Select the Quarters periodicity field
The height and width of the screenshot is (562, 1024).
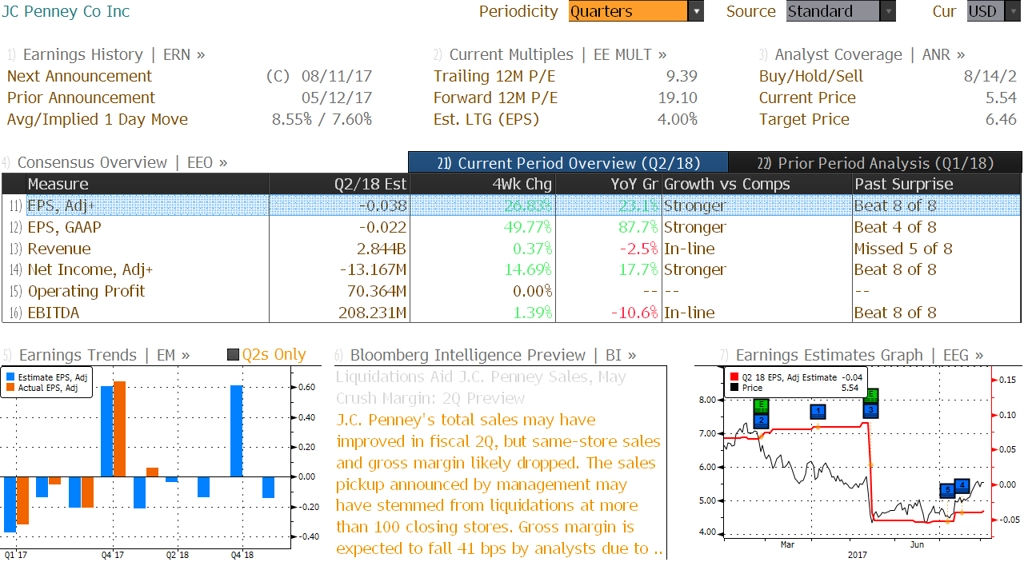[x=628, y=11]
